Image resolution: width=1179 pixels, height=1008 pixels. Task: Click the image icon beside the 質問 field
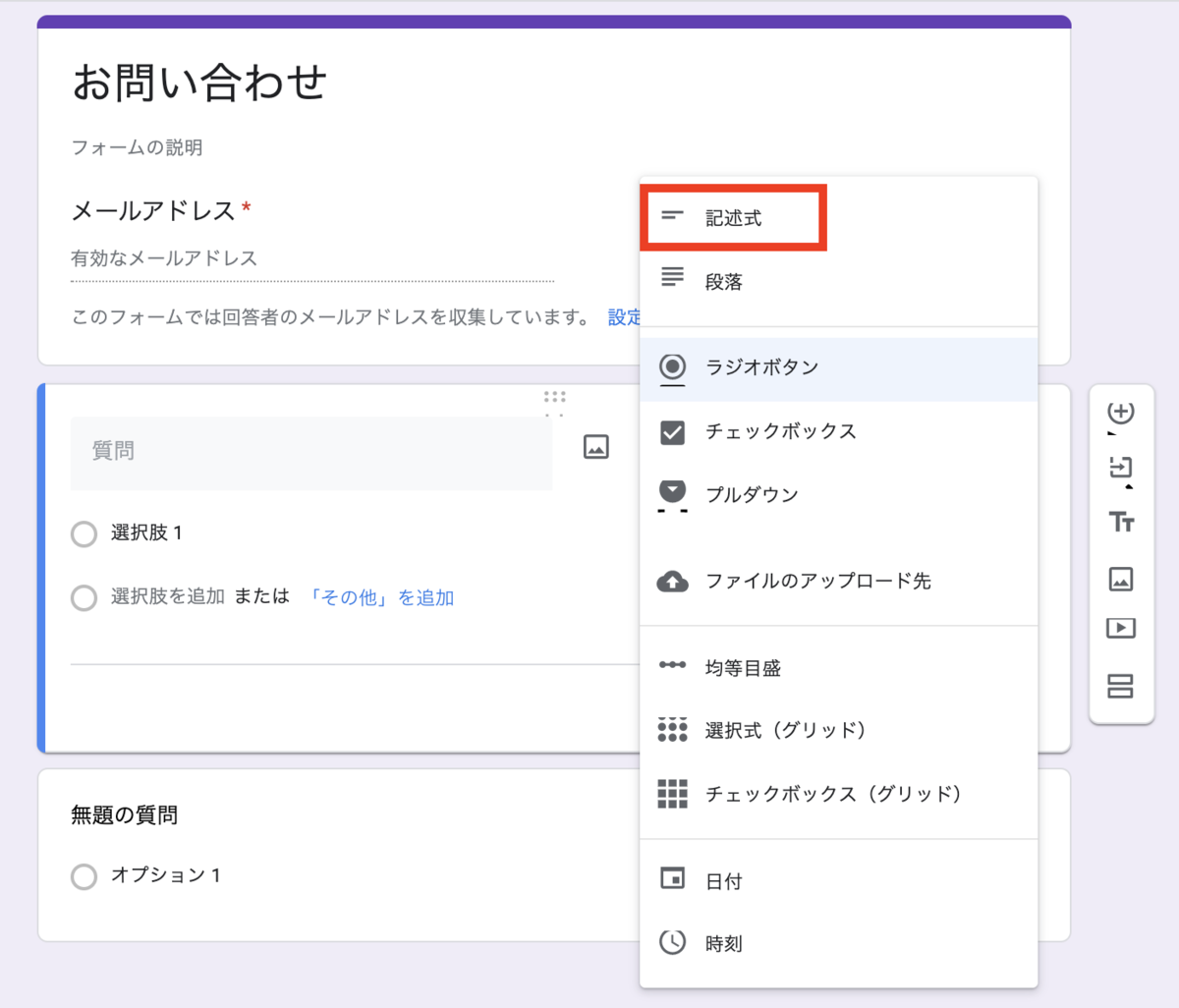pos(596,446)
